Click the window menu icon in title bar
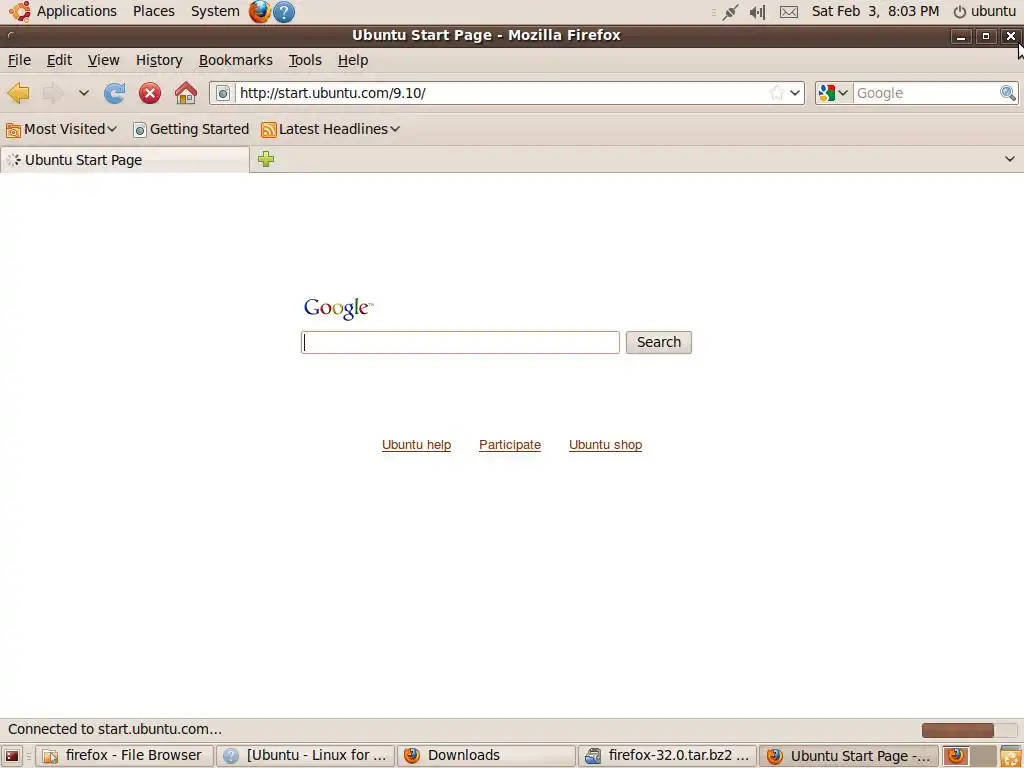Viewport: 1024px width, 768px height. (x=10, y=35)
